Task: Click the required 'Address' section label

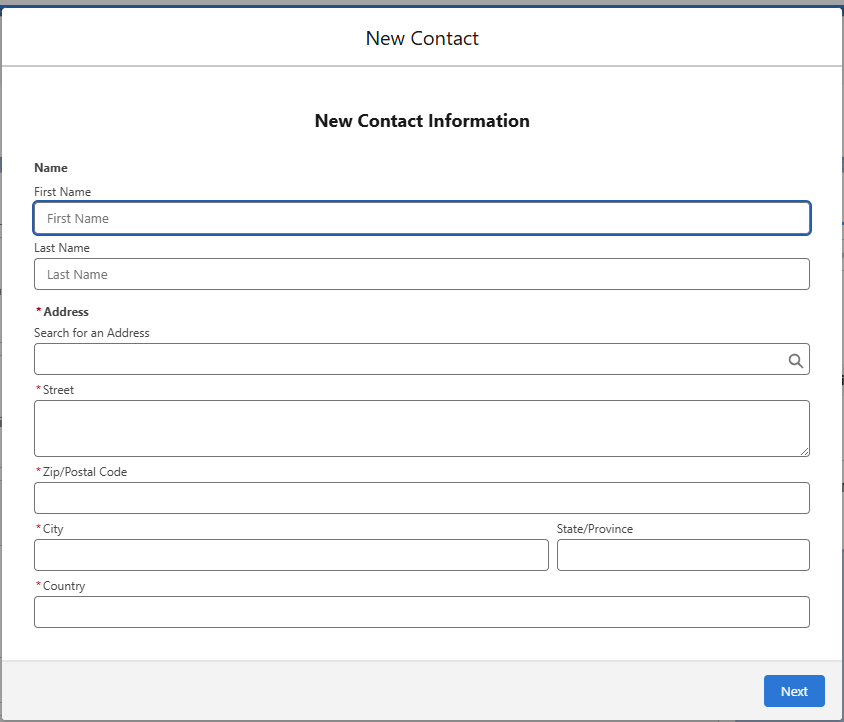Action: (66, 312)
